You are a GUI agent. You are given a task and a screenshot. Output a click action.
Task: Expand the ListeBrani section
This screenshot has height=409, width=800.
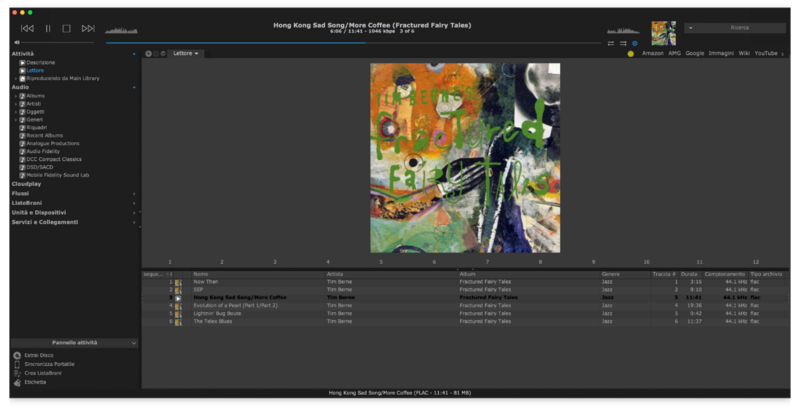[134, 203]
